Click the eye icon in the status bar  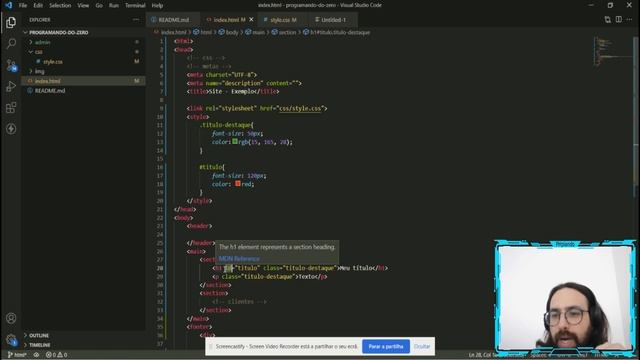point(36,355)
